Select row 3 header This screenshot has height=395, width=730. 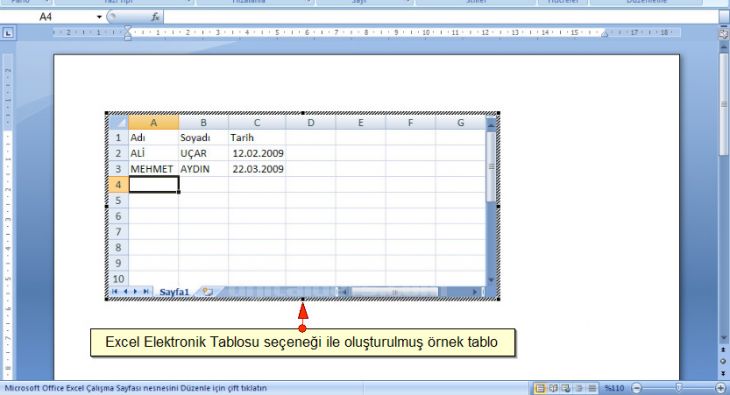[x=118, y=169]
